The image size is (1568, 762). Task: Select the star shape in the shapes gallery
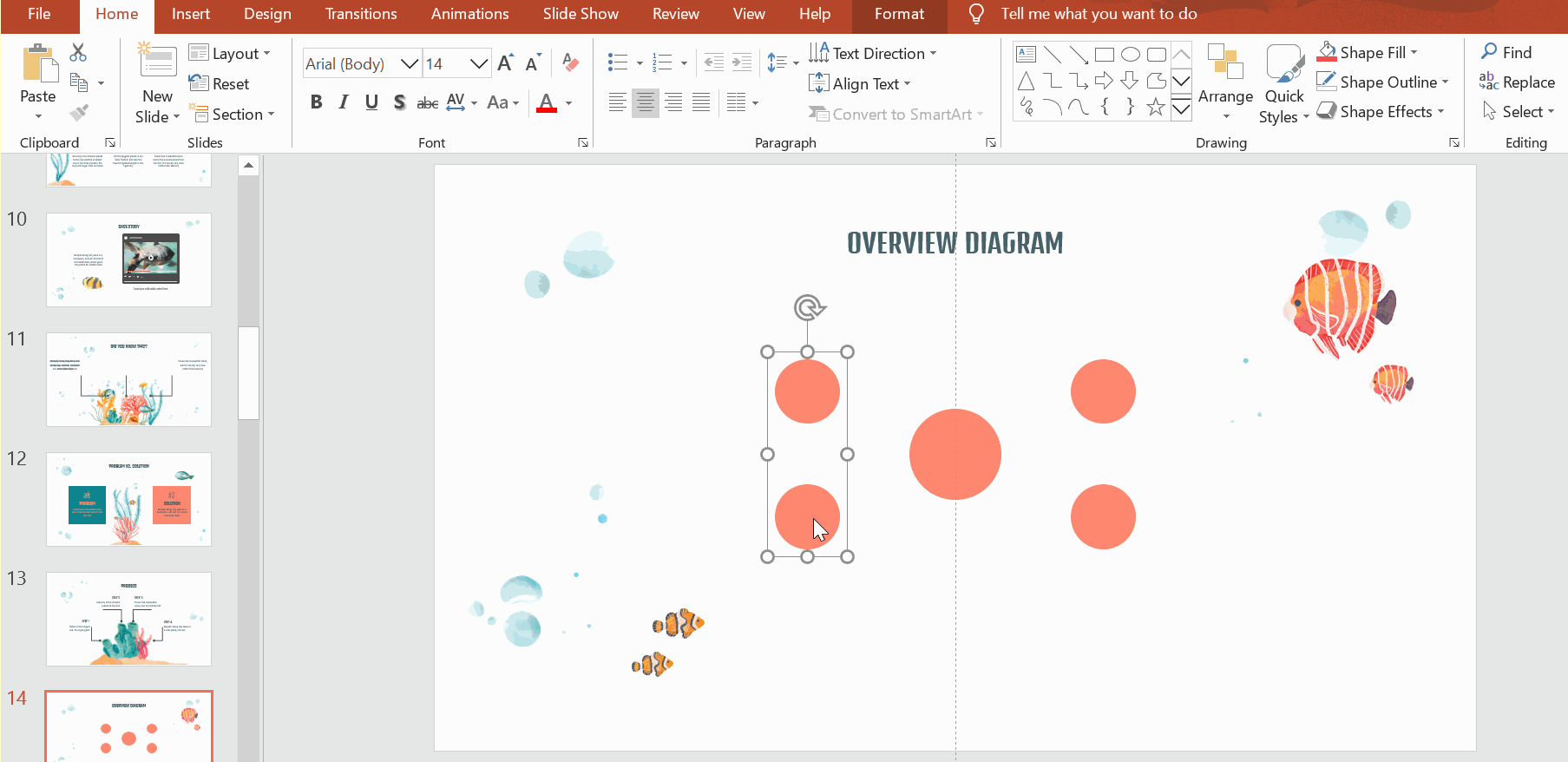[1155, 108]
